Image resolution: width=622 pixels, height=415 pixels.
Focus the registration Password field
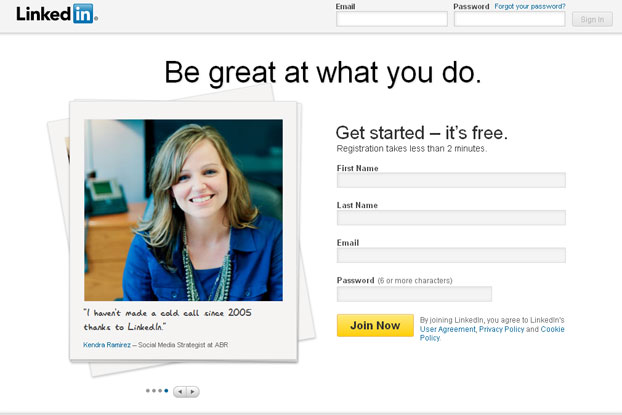414,294
